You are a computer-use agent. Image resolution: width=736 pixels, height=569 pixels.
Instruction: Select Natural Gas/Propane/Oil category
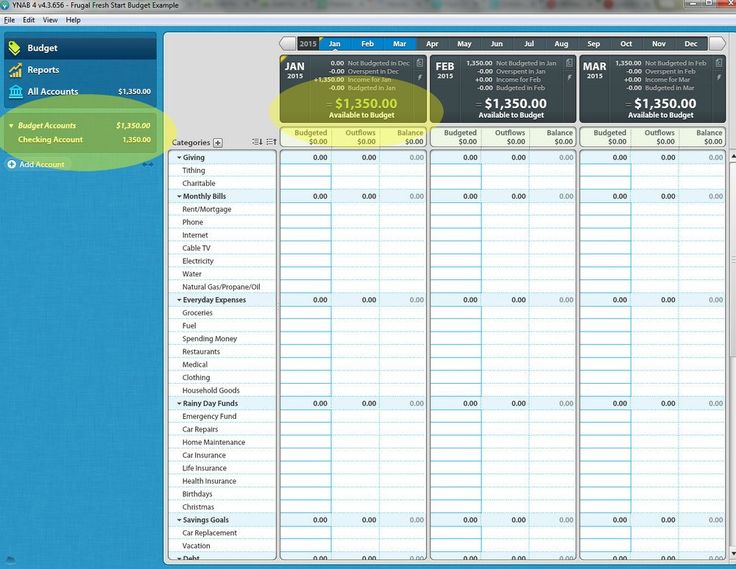click(221, 287)
